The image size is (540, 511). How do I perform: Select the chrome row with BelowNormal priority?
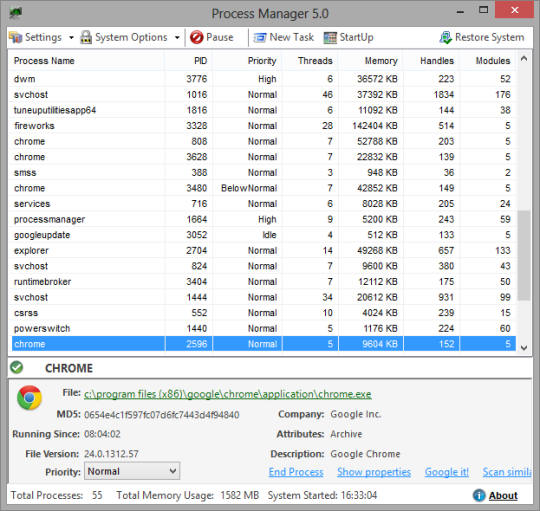[x=263, y=188]
